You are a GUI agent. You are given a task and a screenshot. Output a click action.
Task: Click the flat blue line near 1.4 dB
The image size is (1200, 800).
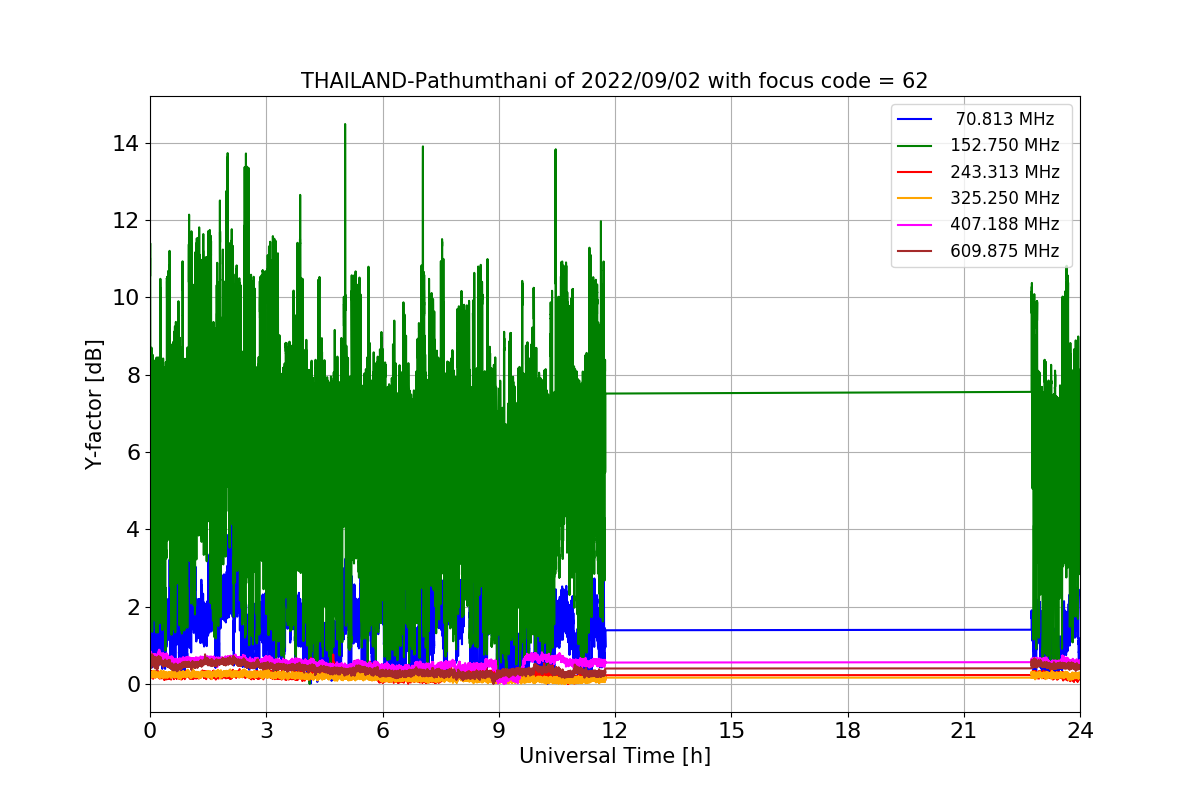[x=818, y=630]
